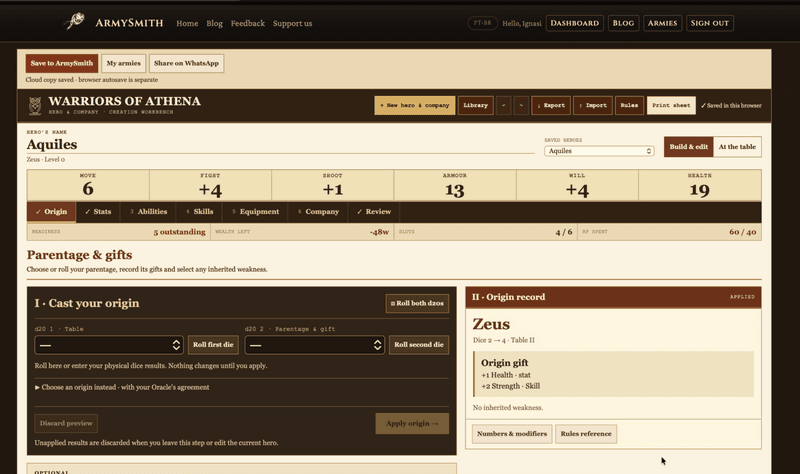This screenshot has width=800, height=474.
Task: Share on WhatsApp
Action: [186, 63]
